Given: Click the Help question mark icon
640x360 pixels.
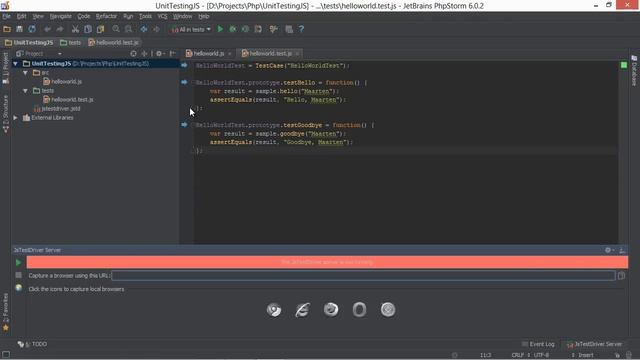Looking at the screenshot, I should pyautogui.click(x=301, y=29).
